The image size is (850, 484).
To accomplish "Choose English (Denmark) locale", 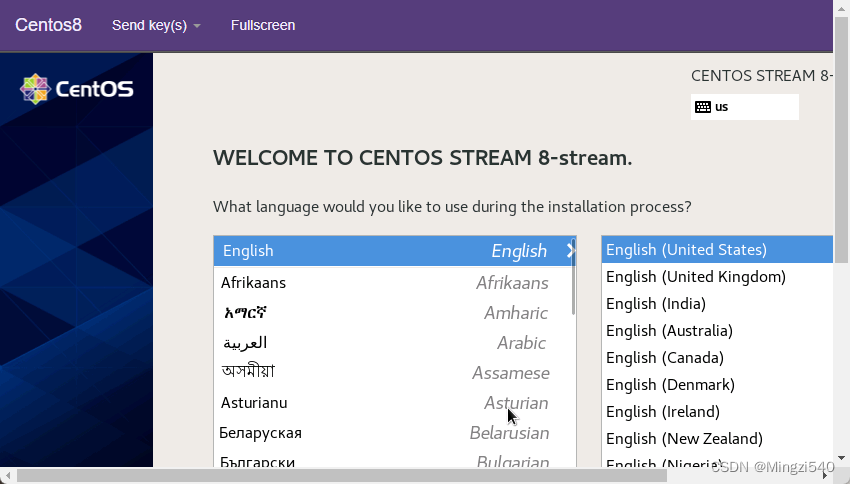I will (717, 385).
